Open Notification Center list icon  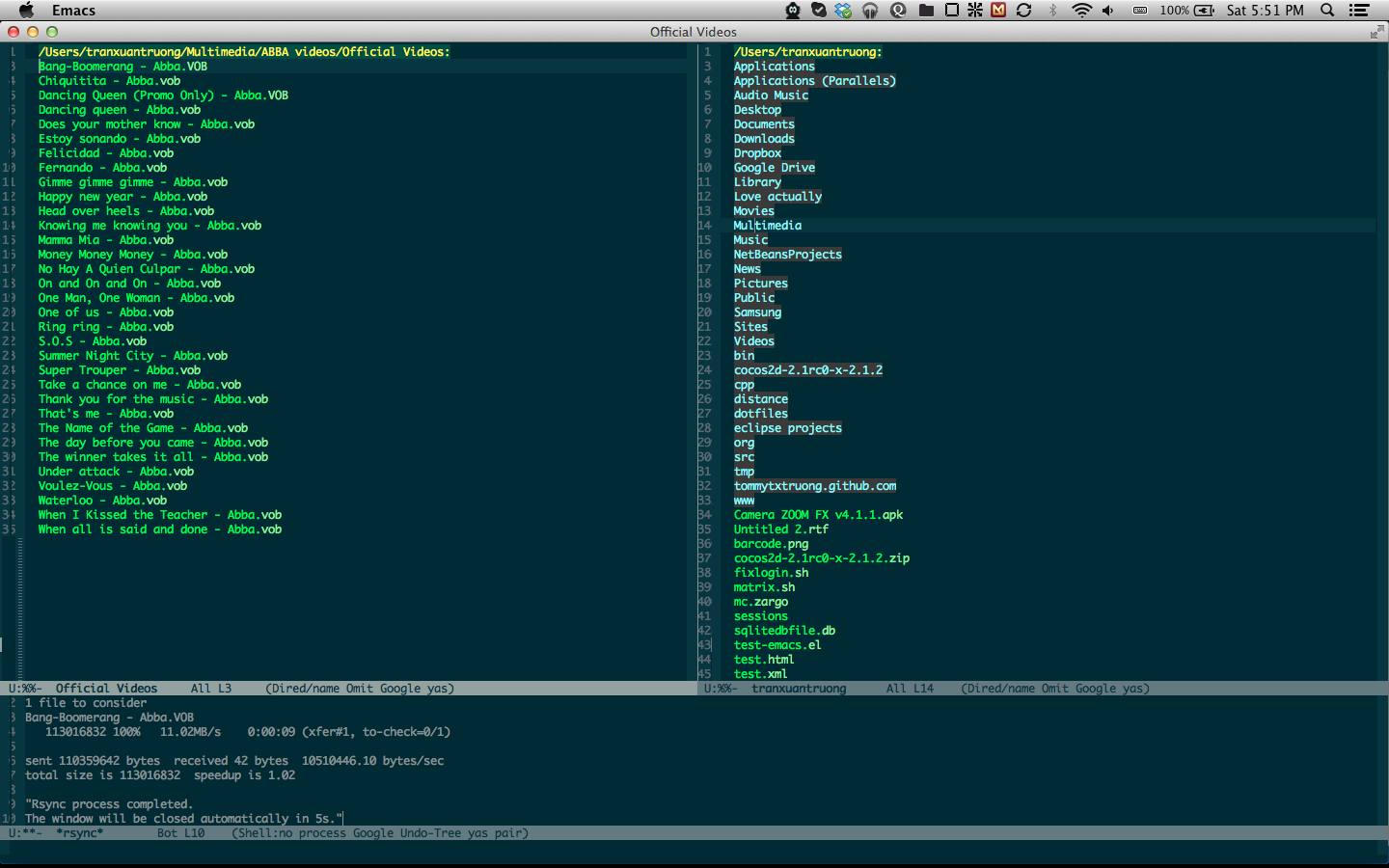point(1359,10)
